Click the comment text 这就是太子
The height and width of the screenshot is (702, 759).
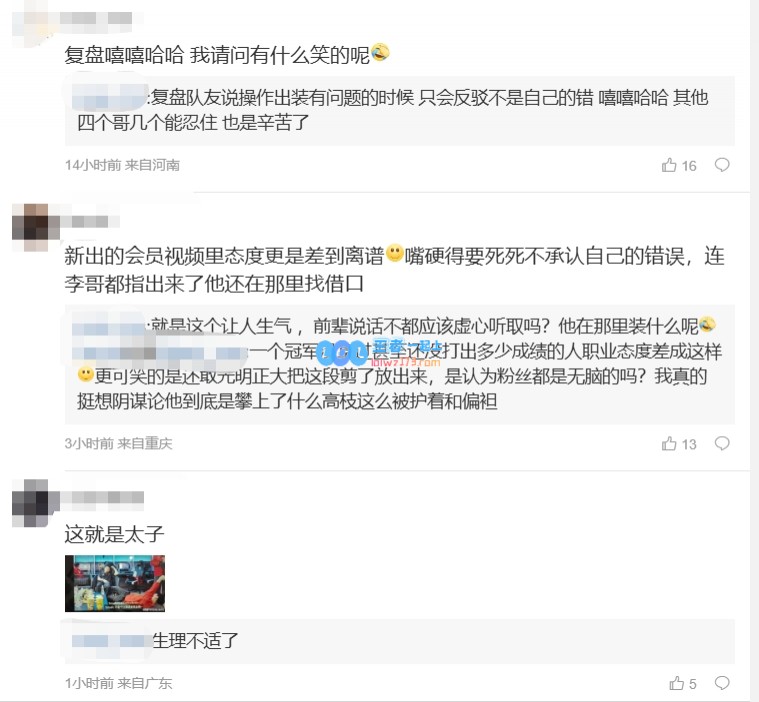coord(114,534)
